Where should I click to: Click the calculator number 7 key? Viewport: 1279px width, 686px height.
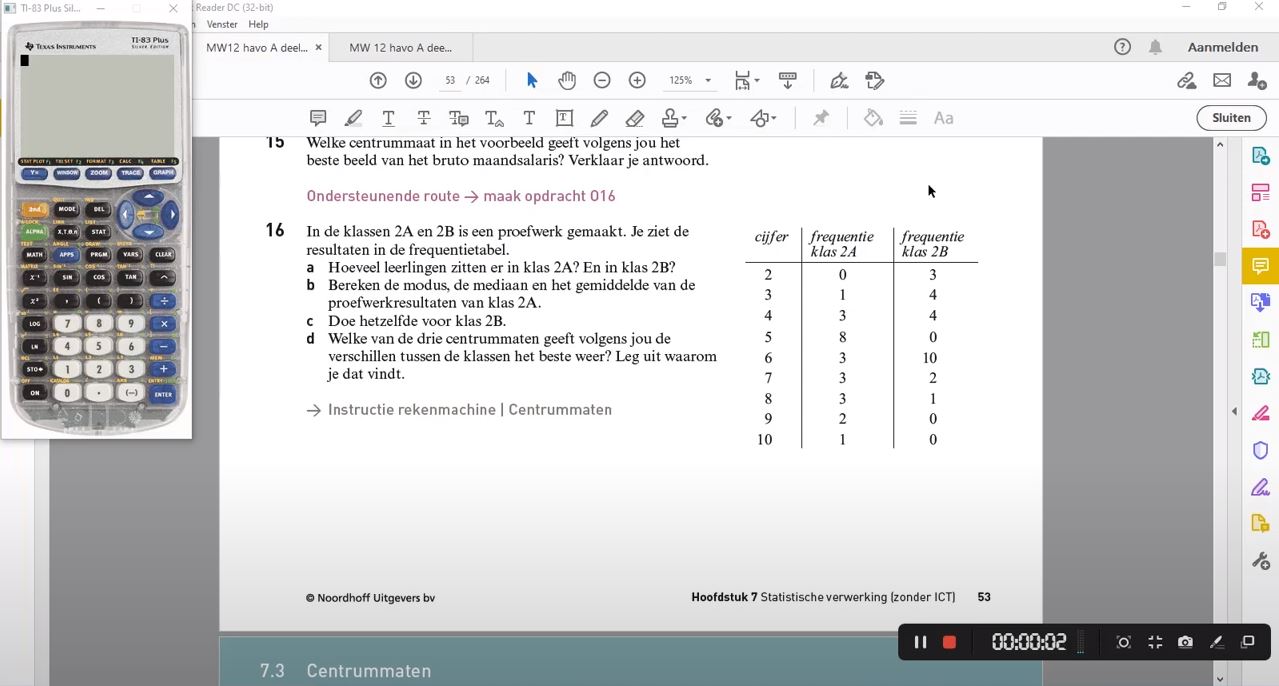point(67,323)
